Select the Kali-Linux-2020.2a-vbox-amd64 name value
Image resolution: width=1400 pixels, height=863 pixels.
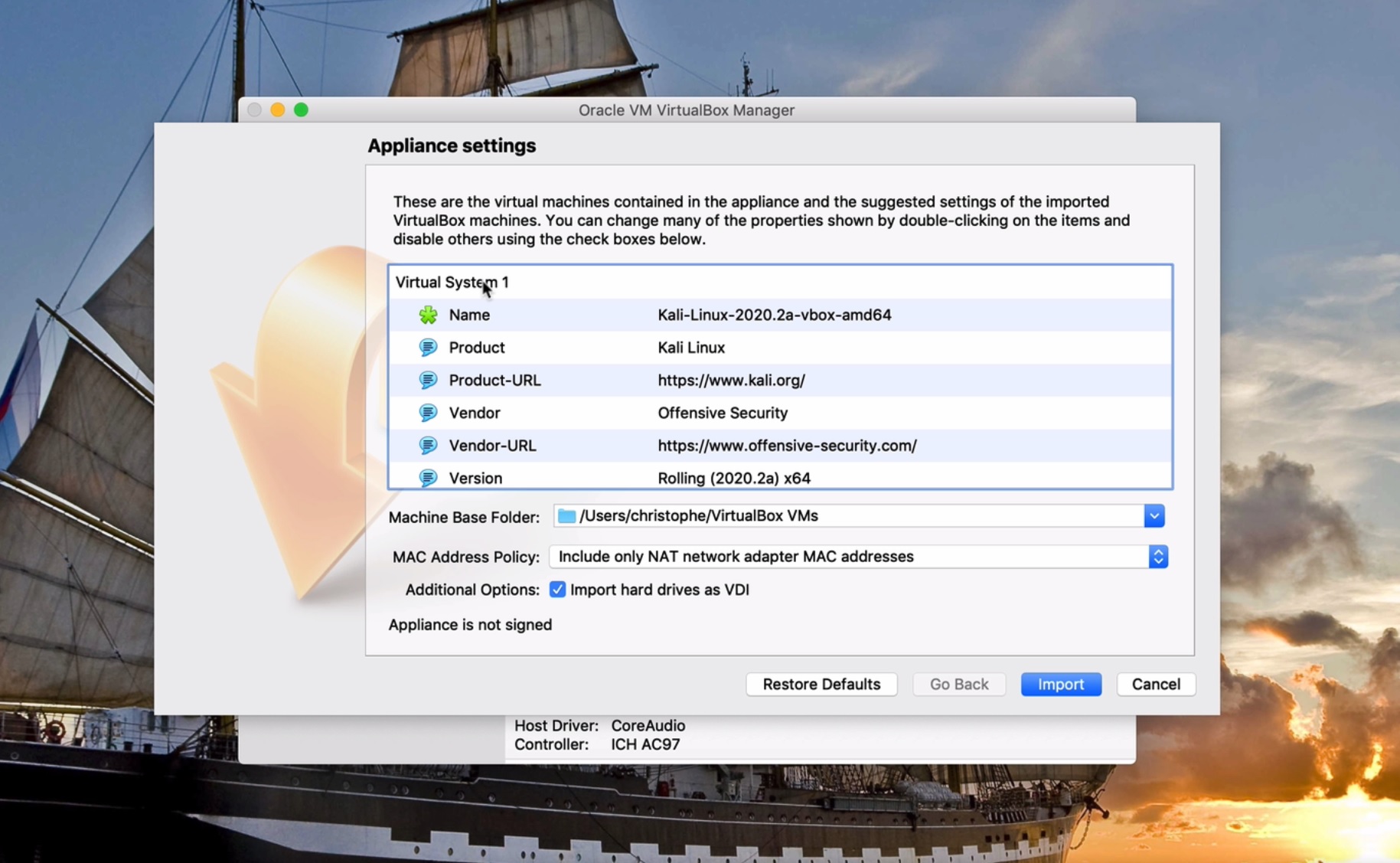click(x=774, y=315)
